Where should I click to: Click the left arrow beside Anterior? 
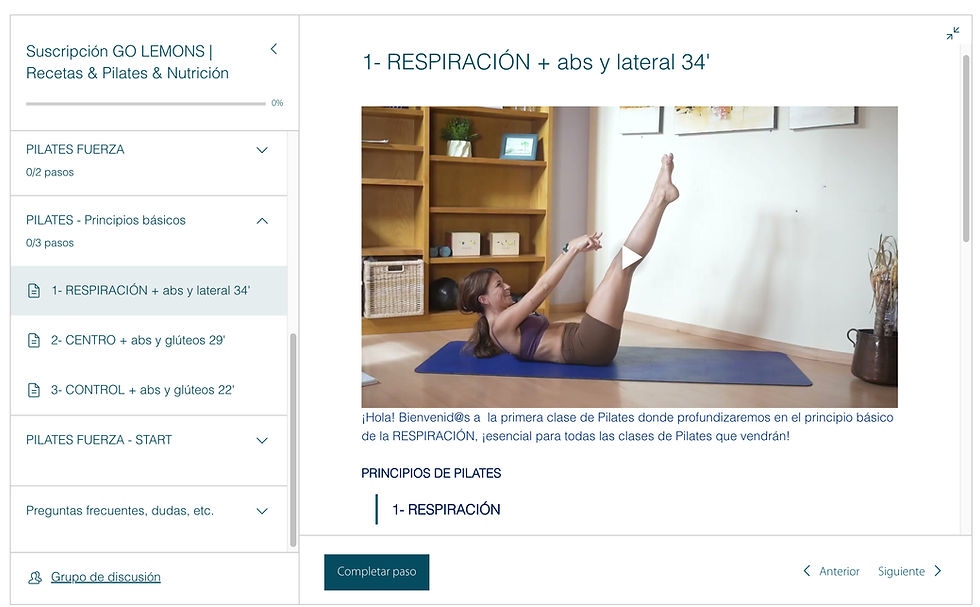point(807,571)
